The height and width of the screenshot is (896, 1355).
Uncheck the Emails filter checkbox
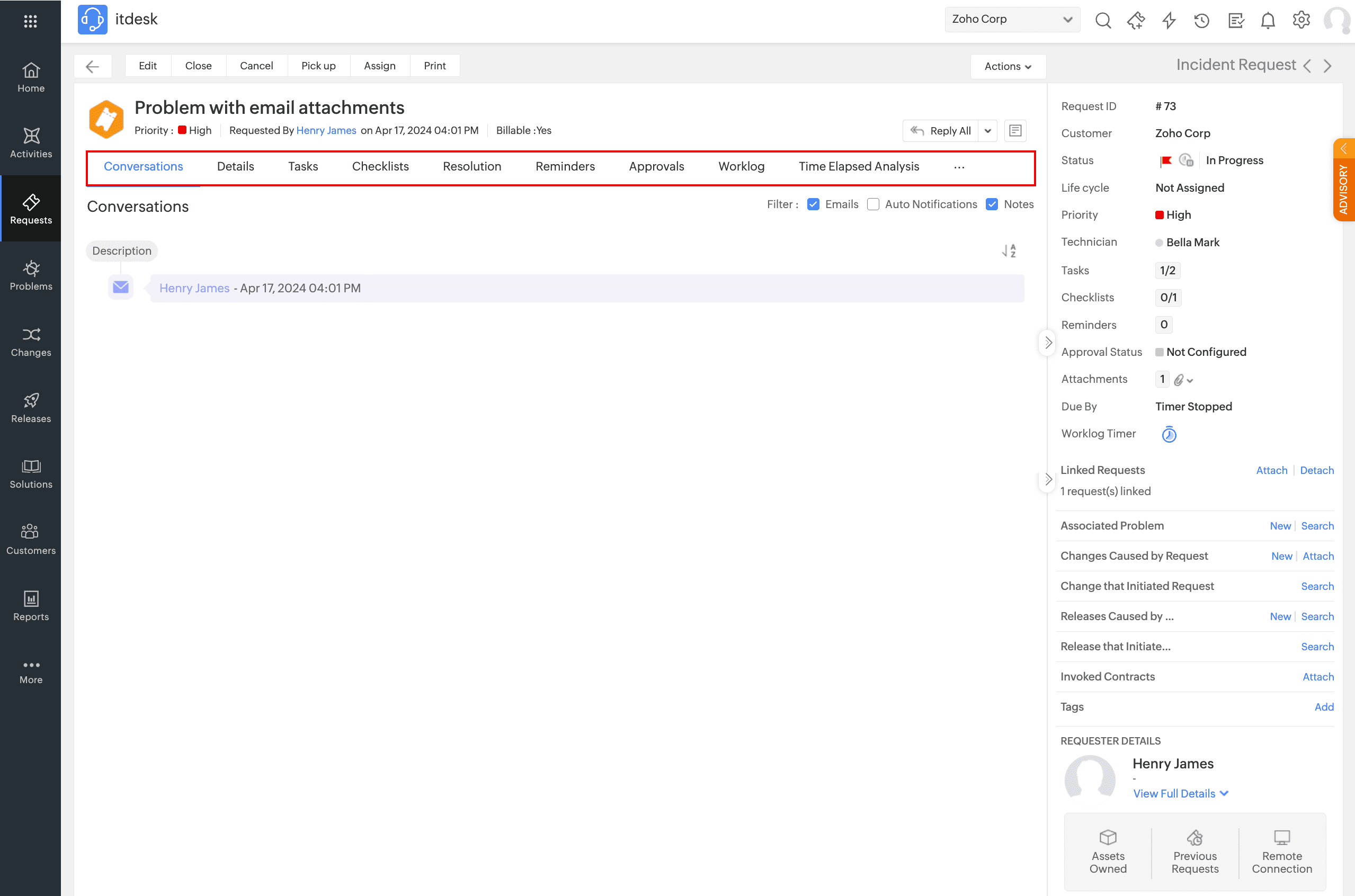click(813, 204)
